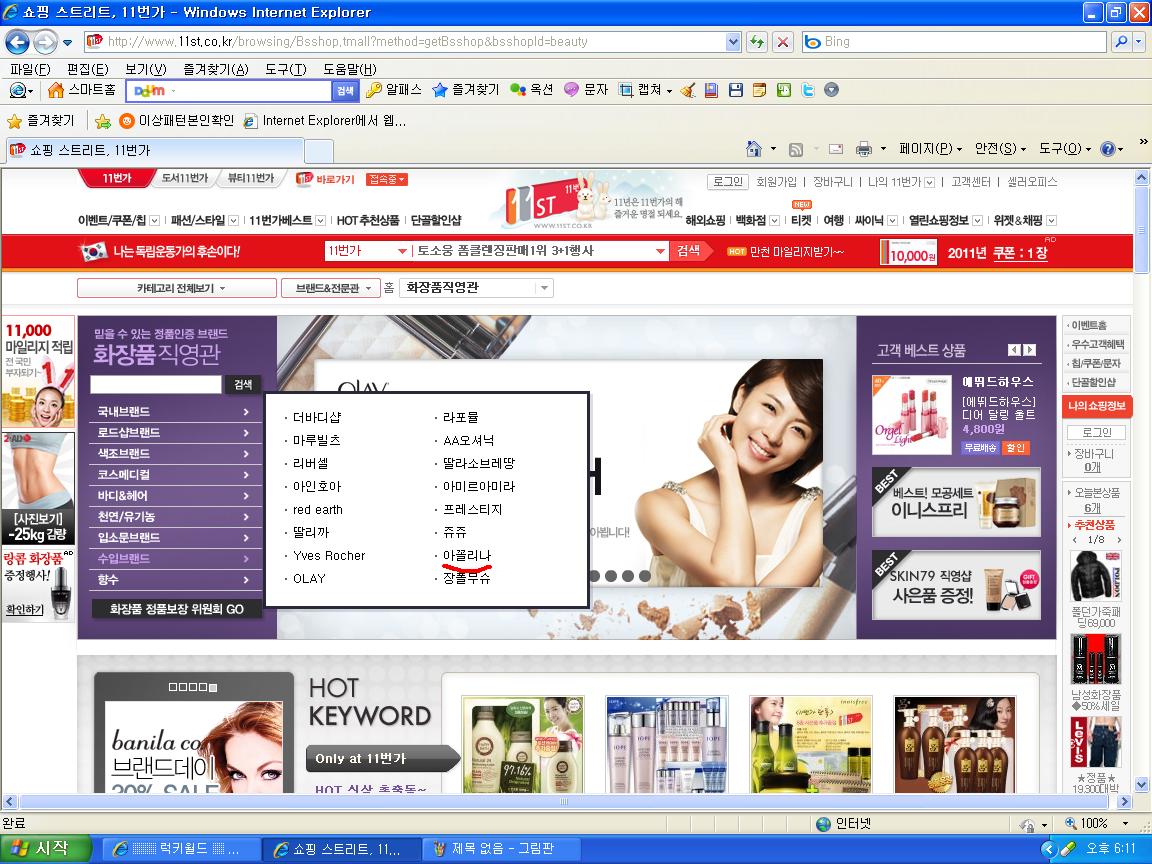1152x864 pixels.
Task: Open the 보기(V) menu
Action: tap(145, 69)
